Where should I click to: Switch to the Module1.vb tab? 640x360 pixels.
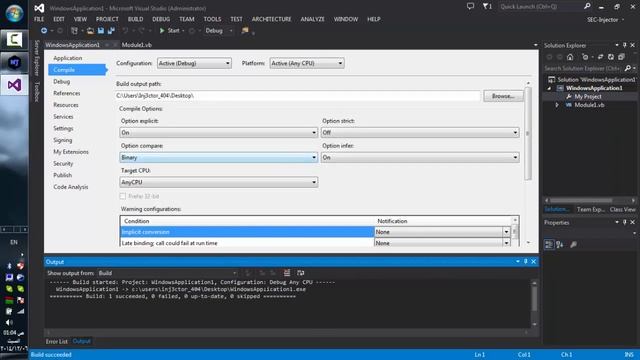[137, 45]
